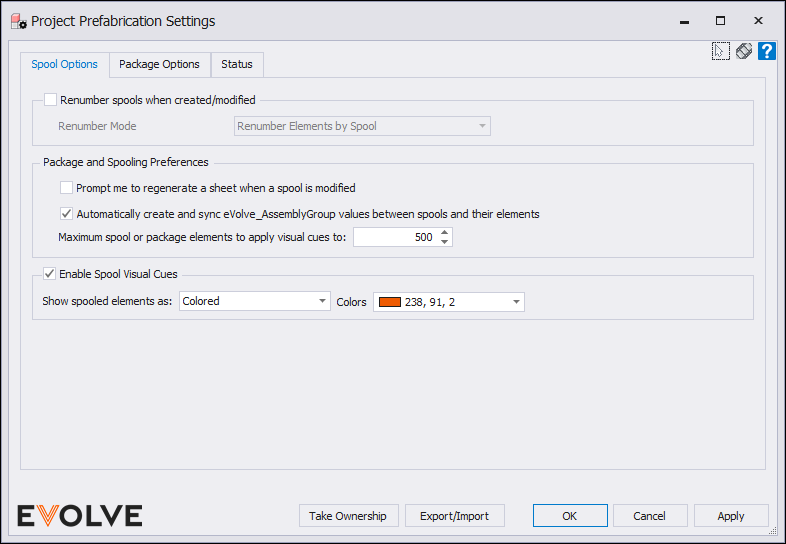Click the Export/Import button
The image size is (786, 544).
point(455,516)
